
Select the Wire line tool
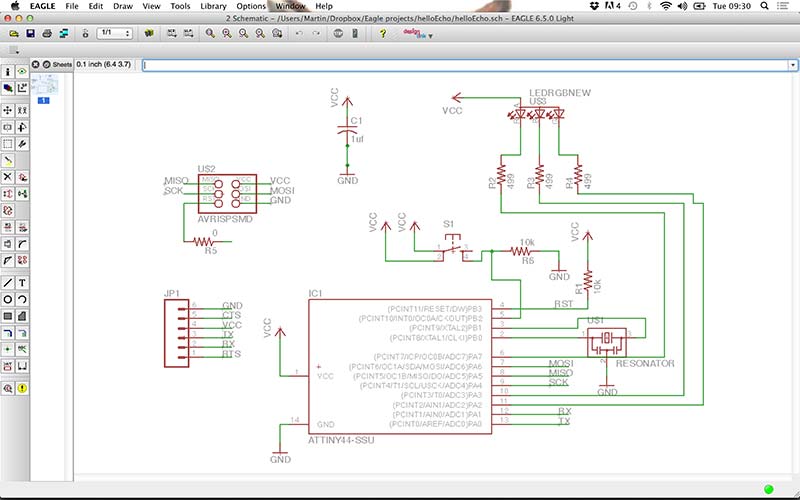8,283
